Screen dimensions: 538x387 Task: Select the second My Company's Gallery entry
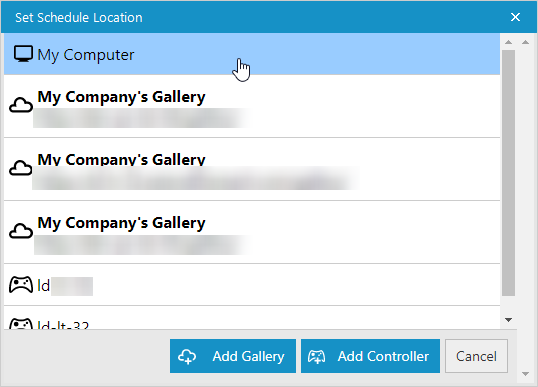pyautogui.click(x=252, y=169)
